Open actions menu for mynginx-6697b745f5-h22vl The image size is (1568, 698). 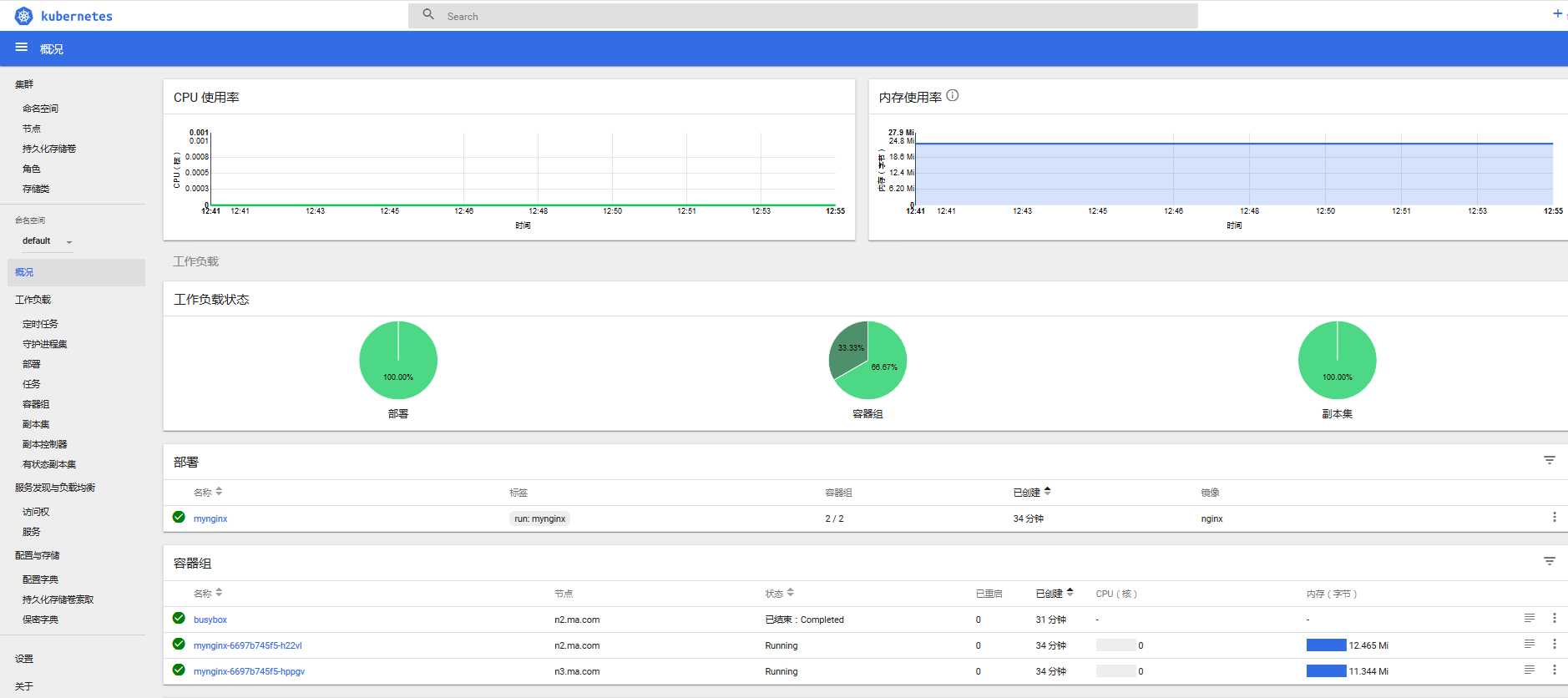[x=1554, y=644]
